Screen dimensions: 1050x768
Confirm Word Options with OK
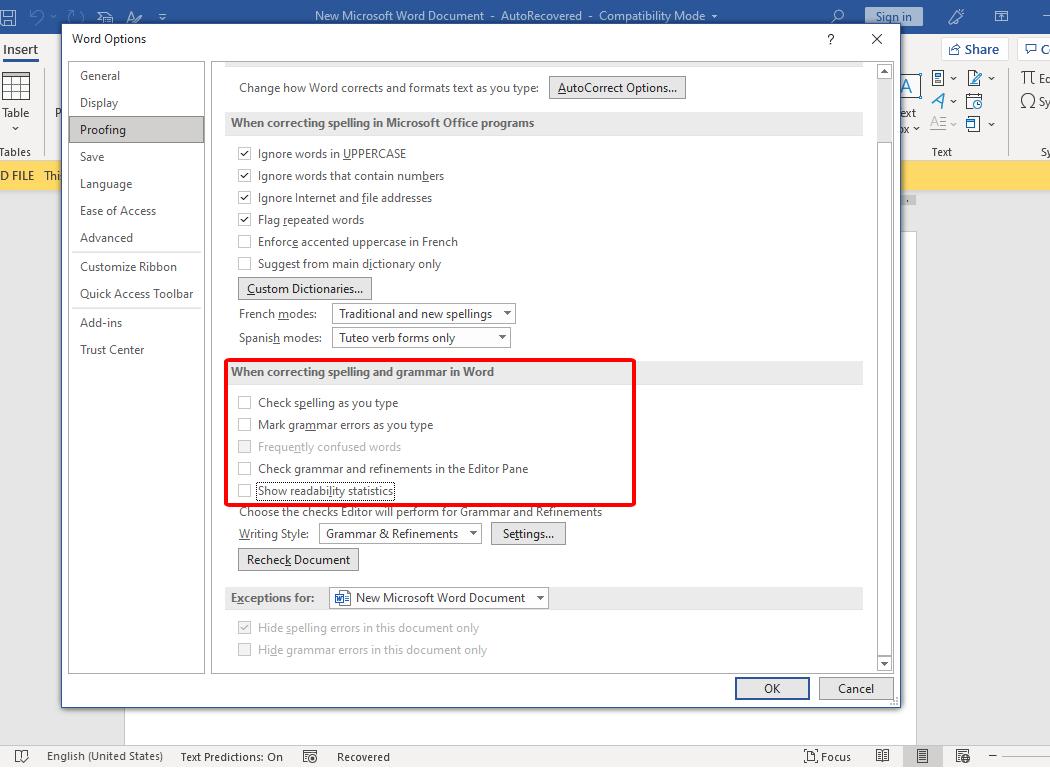pyautogui.click(x=772, y=688)
